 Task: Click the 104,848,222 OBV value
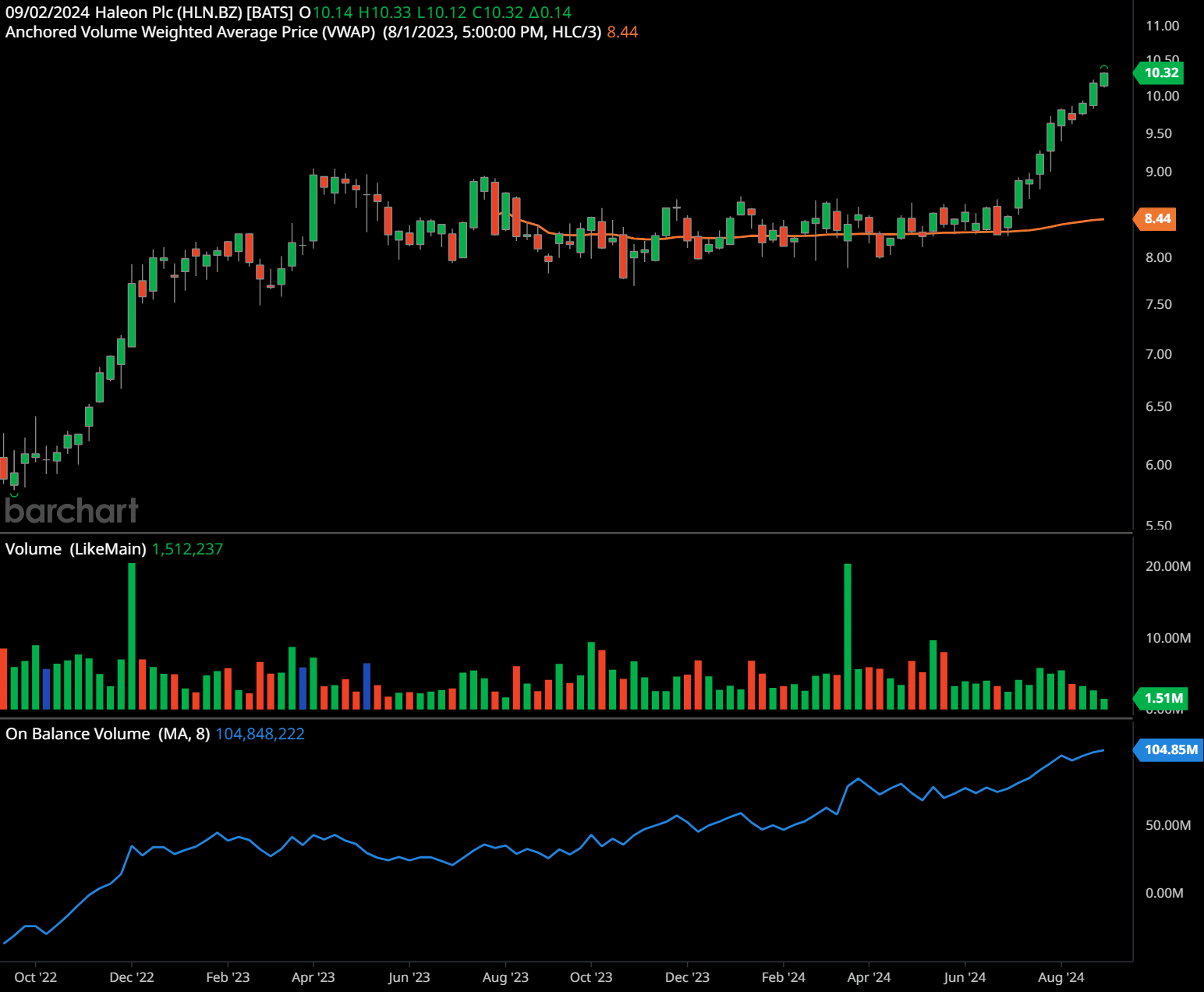click(260, 734)
